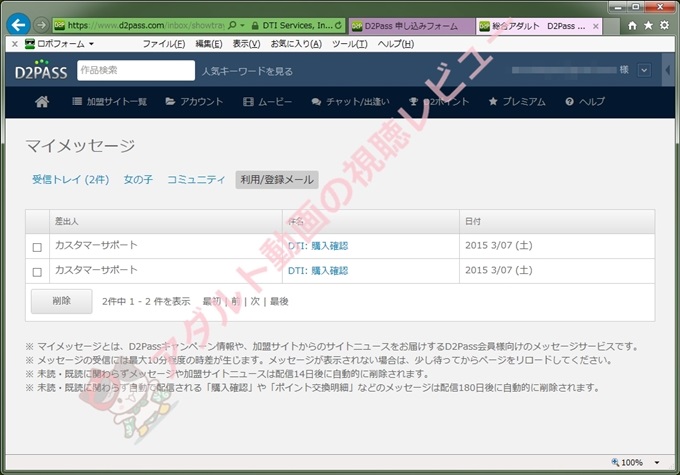Open the お気に入り(A) menu
The width and height of the screenshot is (680, 475).
pyautogui.click(x=296, y=44)
